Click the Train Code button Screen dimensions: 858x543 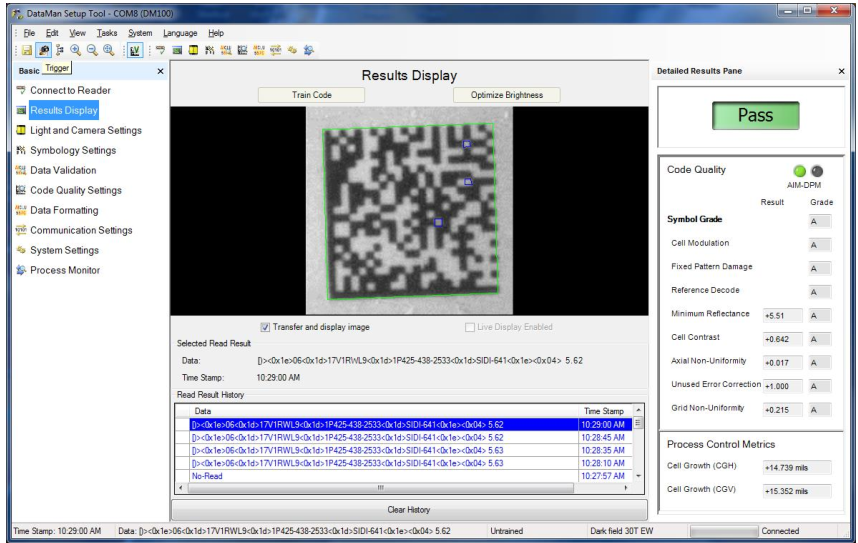[311, 95]
